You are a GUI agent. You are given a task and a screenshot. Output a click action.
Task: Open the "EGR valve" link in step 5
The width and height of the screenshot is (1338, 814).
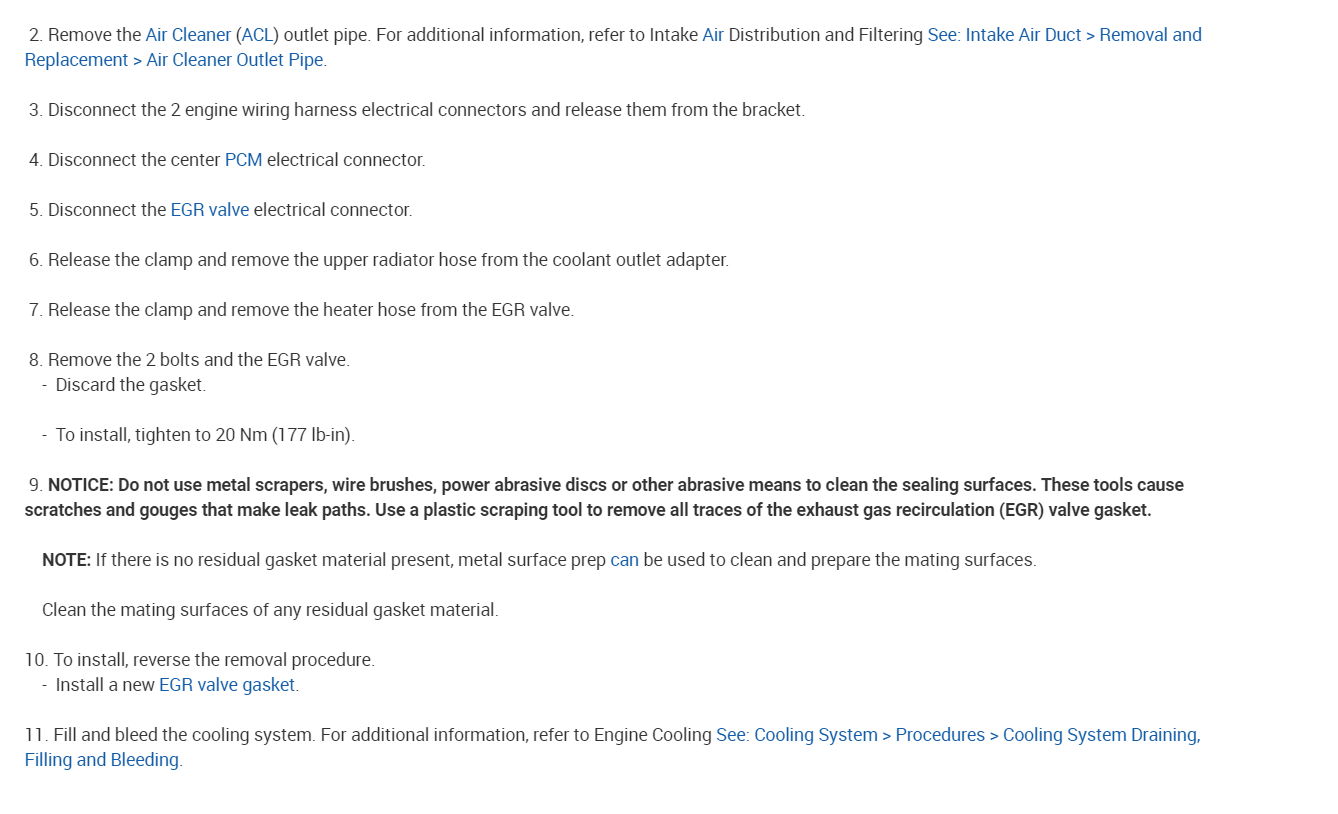209,210
